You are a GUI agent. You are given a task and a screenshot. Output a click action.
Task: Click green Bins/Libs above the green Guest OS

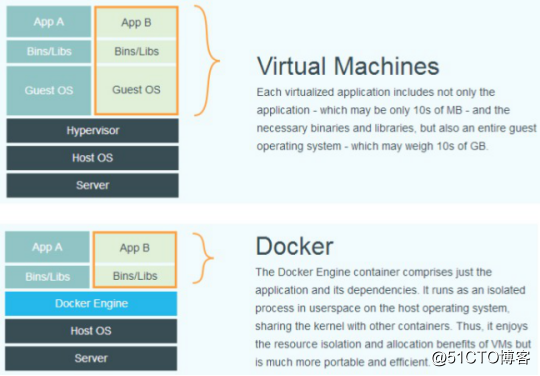[136, 52]
